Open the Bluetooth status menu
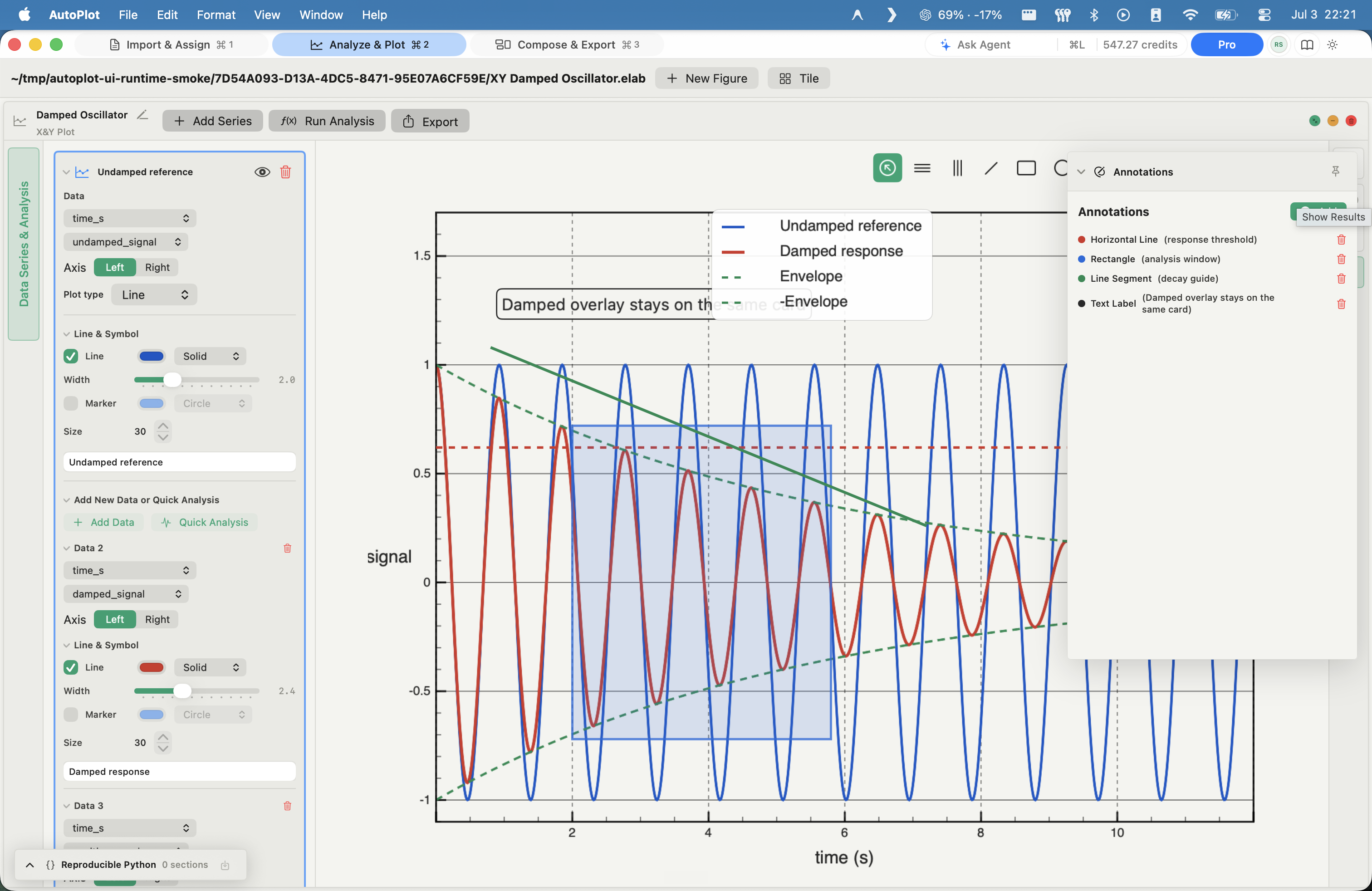The image size is (1372, 891). coord(1093,15)
